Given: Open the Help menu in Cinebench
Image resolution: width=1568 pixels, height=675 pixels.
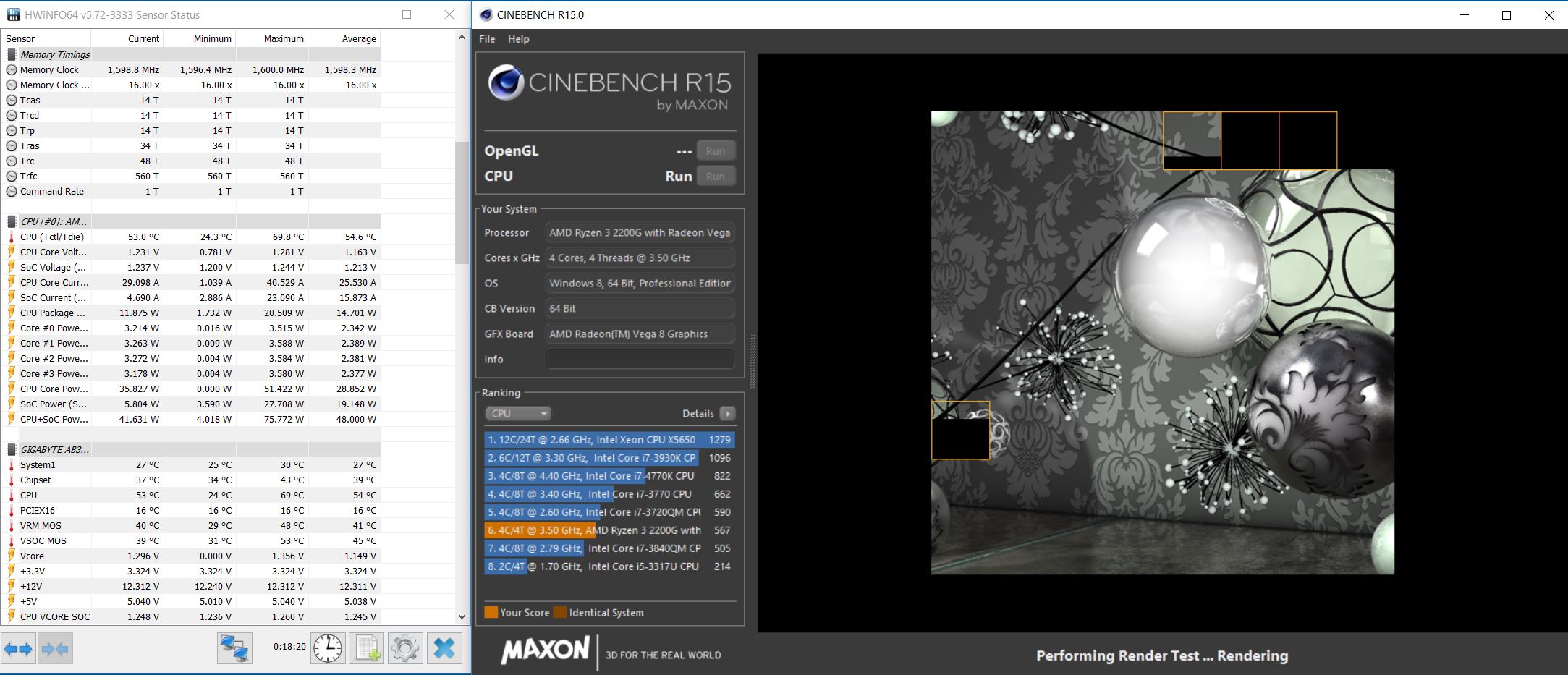Looking at the screenshot, I should coord(518,39).
